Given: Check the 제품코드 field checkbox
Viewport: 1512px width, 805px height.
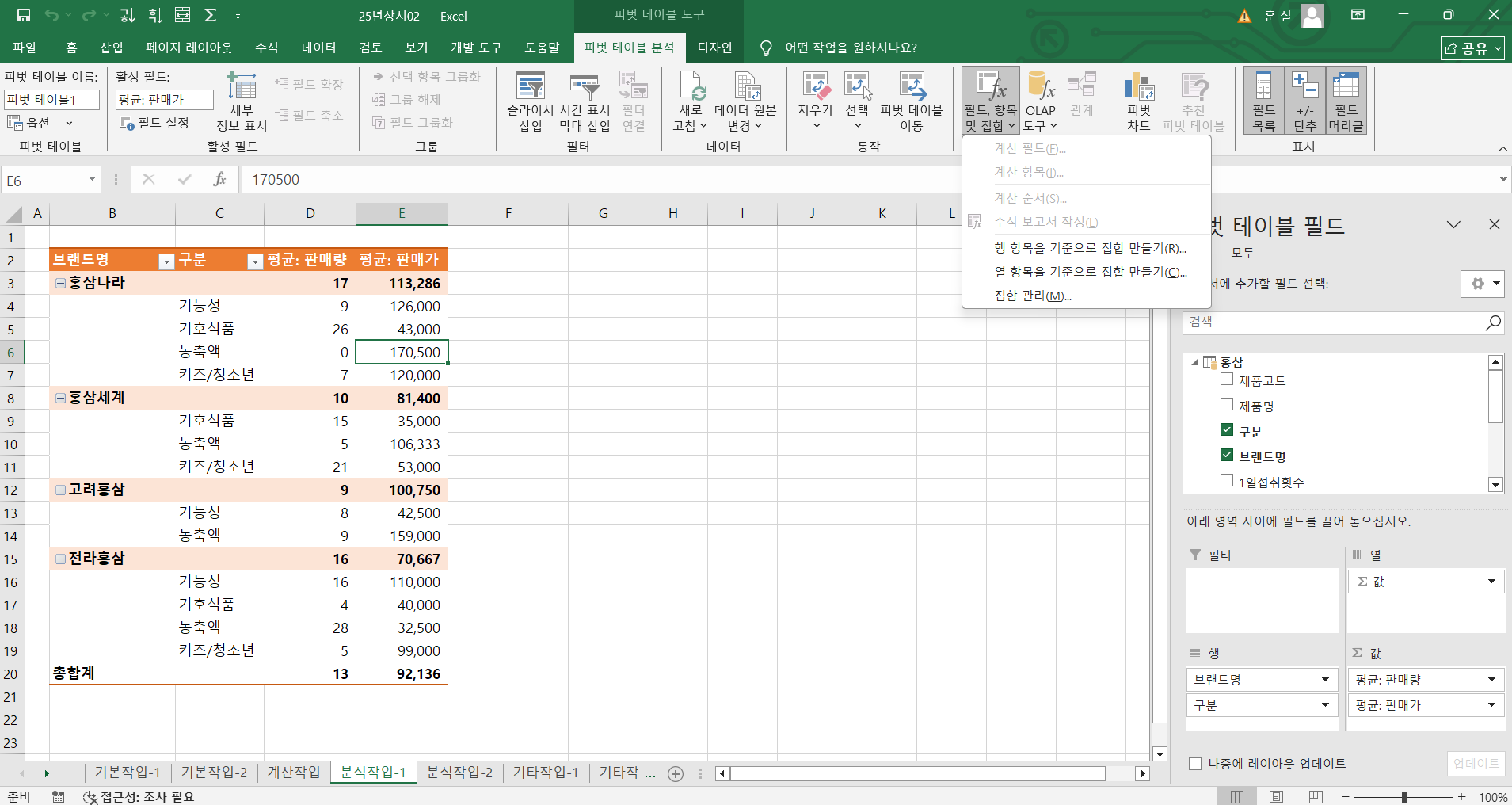Looking at the screenshot, I should click(x=1227, y=380).
